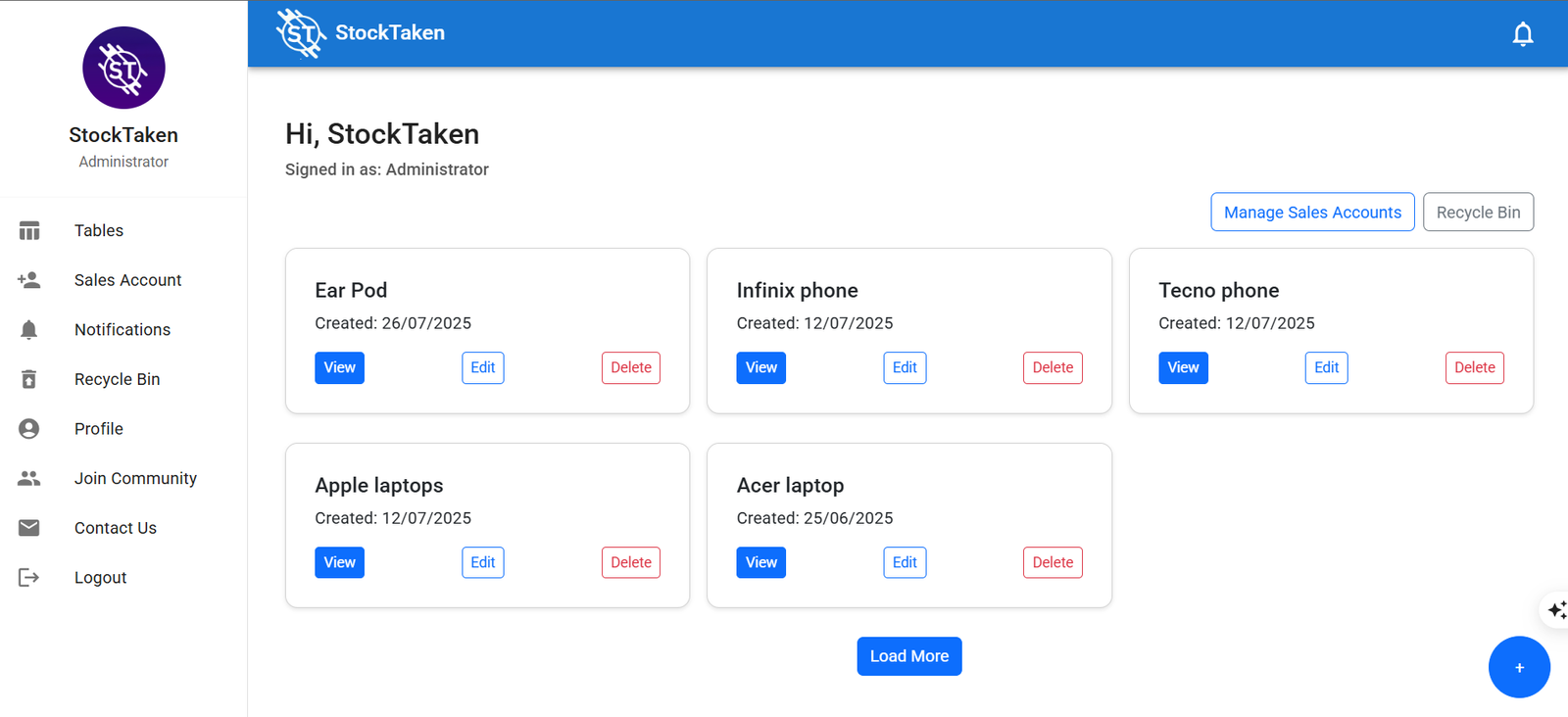The image size is (1568, 717).
Task: Click the Sales Account add-person icon
Action: 29,280
